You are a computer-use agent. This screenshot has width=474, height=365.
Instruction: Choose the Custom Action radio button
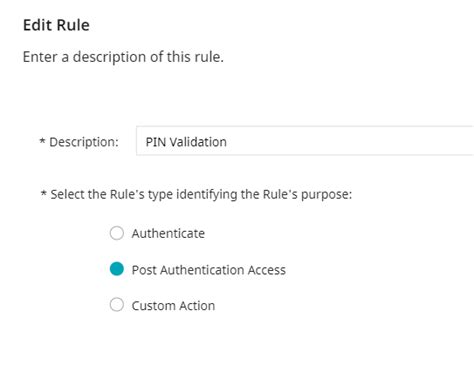(117, 305)
